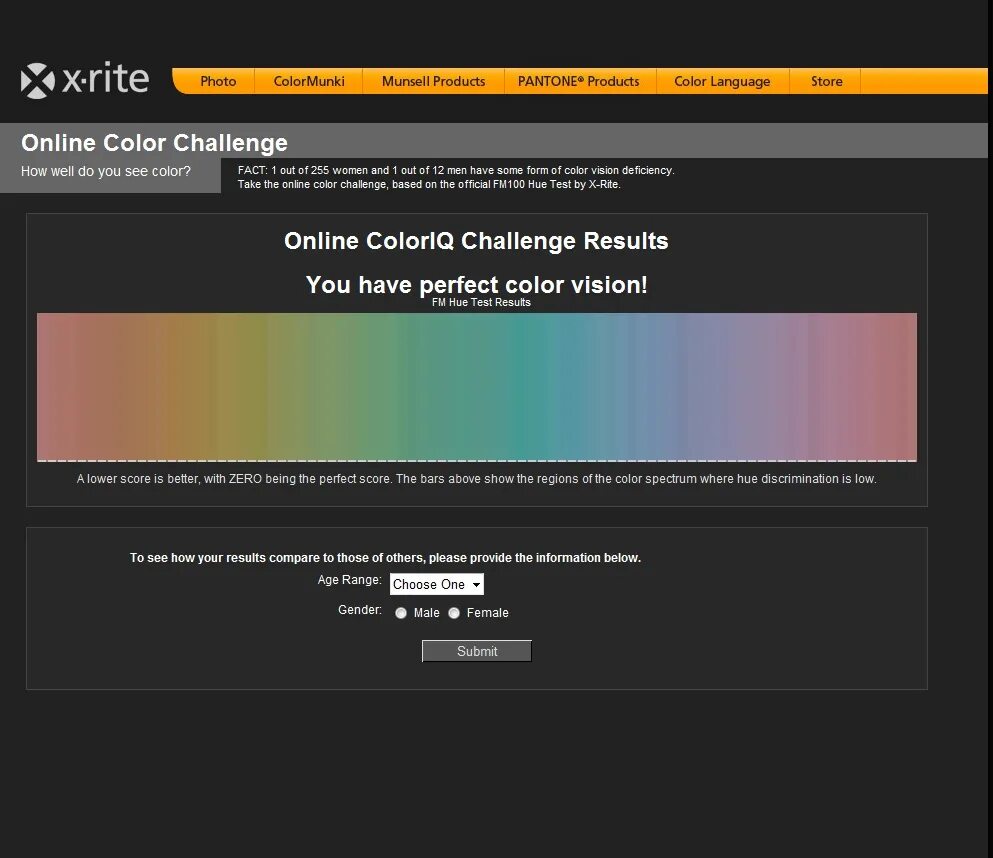Click 'How well do you see color?' text
Viewport: 993px width, 858px height.
[x=106, y=171]
